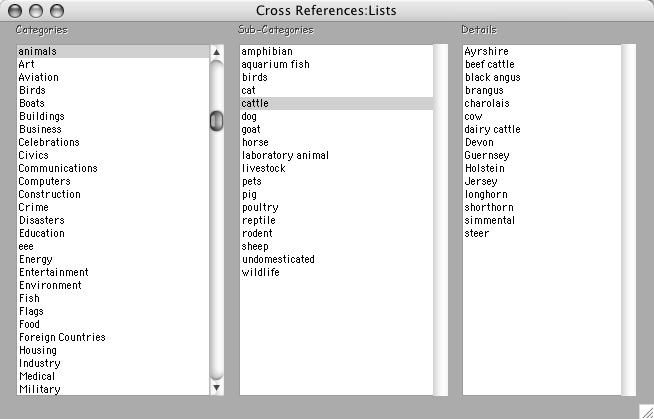Viewport: 654px width, 419px height.
Task: Pick longhorn from Details list
Action: point(486,194)
